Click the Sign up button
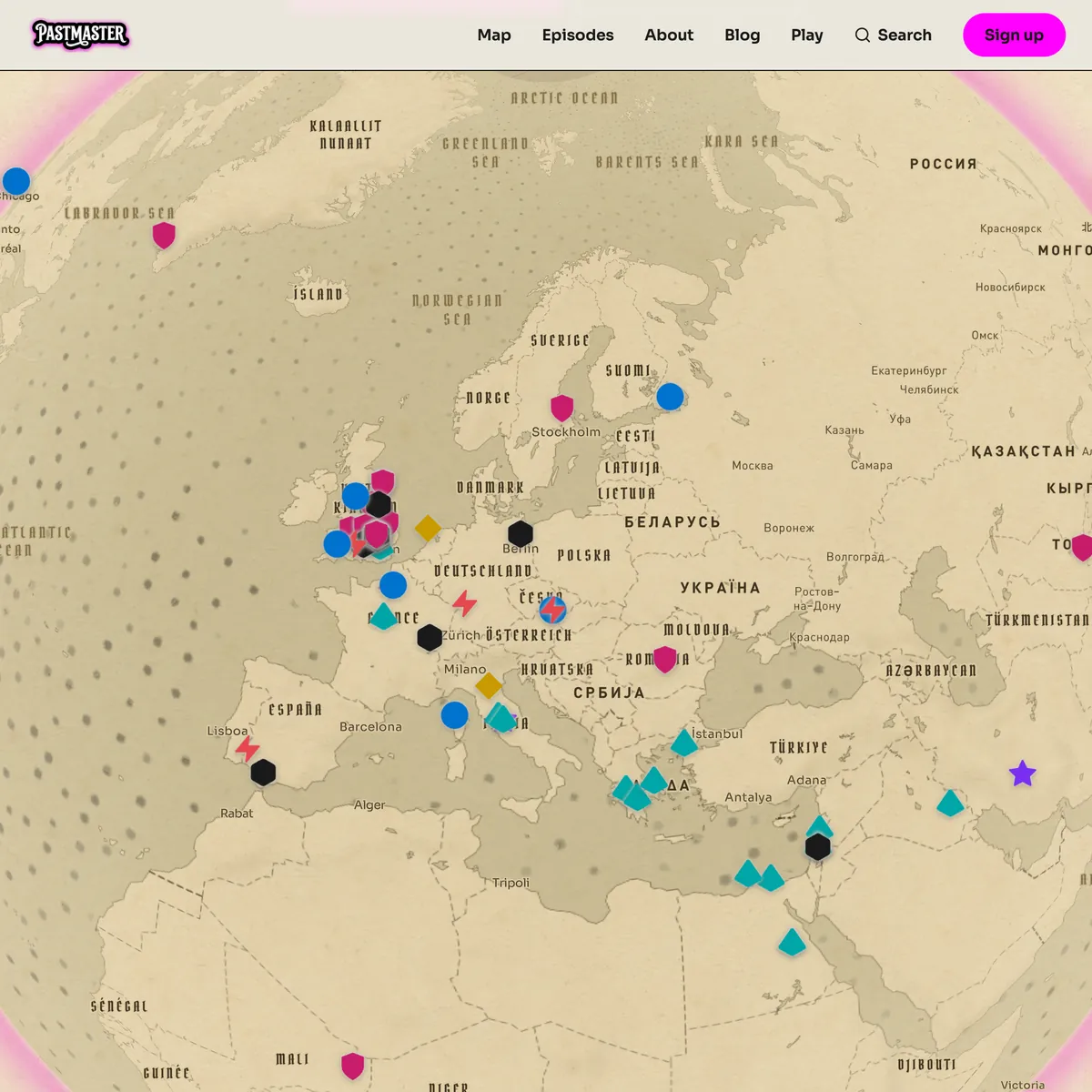Image resolution: width=1092 pixels, height=1092 pixels. click(x=1014, y=35)
